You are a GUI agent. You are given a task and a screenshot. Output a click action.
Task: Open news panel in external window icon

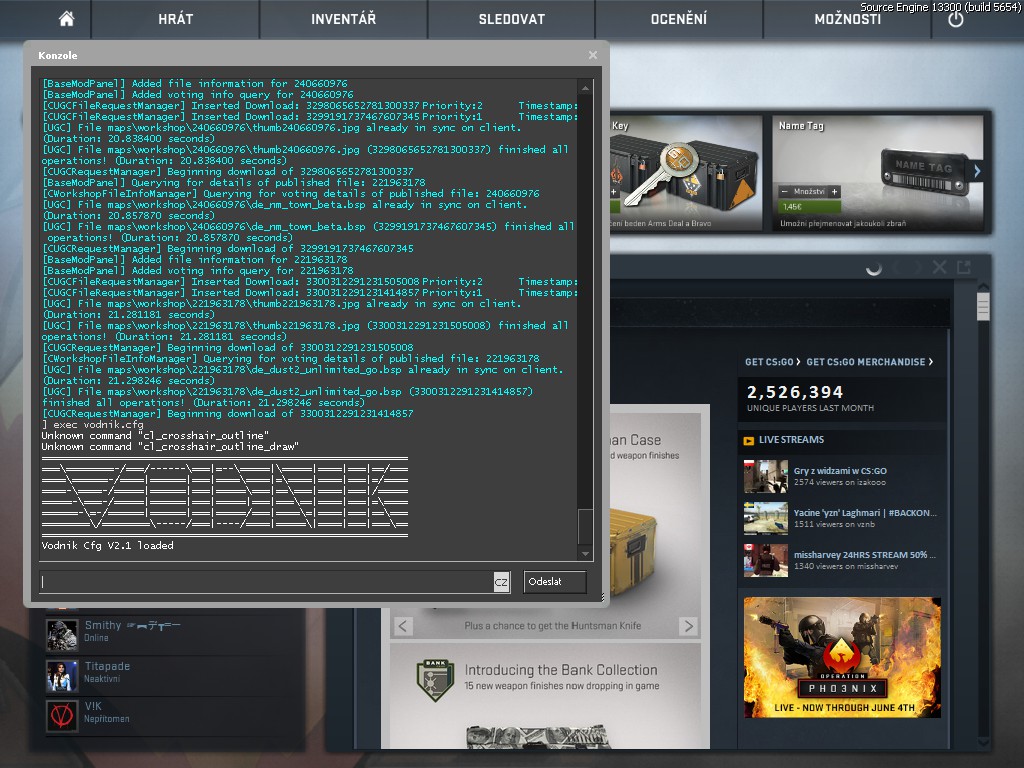[964, 267]
